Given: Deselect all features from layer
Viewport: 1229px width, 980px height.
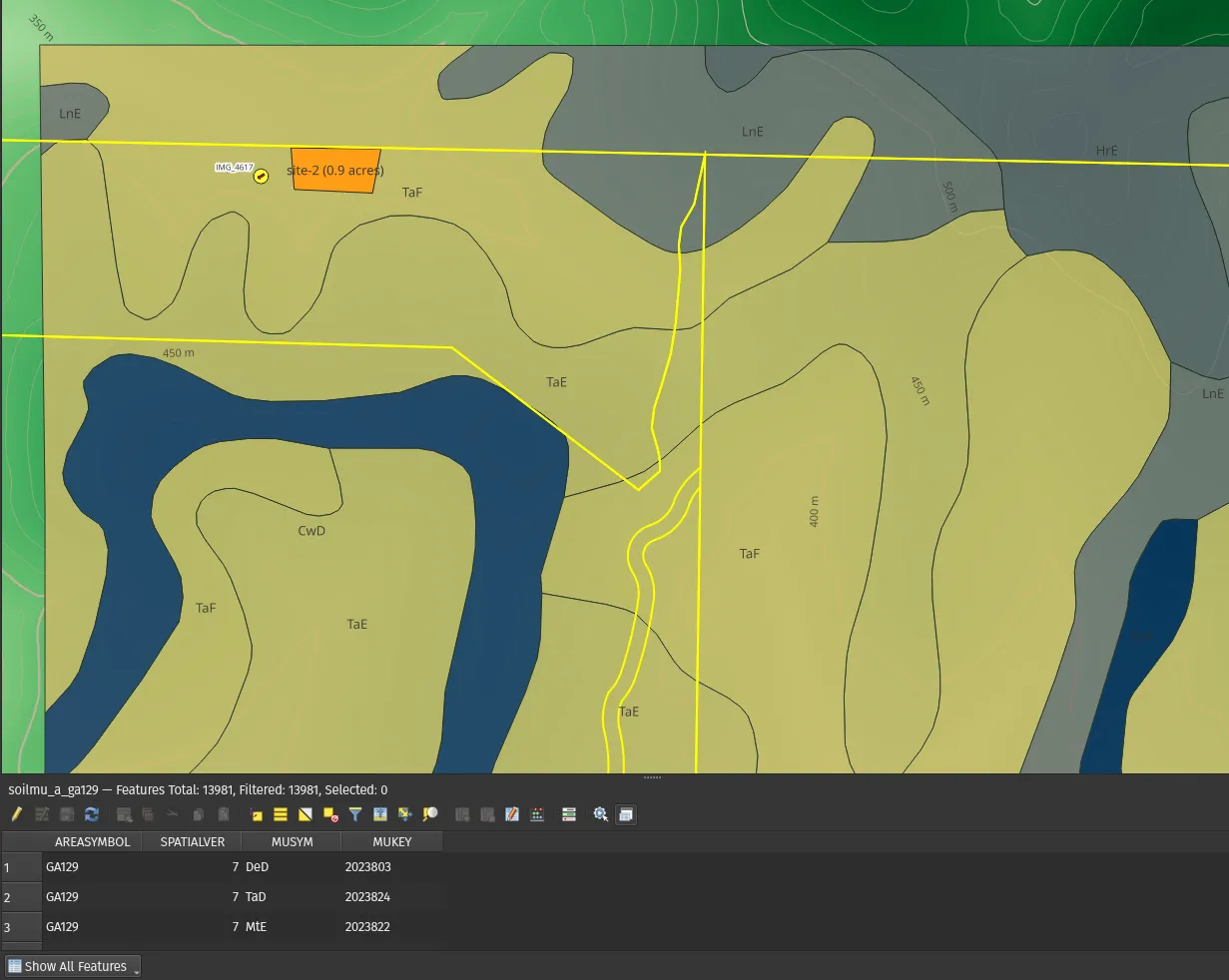Looking at the screenshot, I should pyautogui.click(x=330, y=814).
